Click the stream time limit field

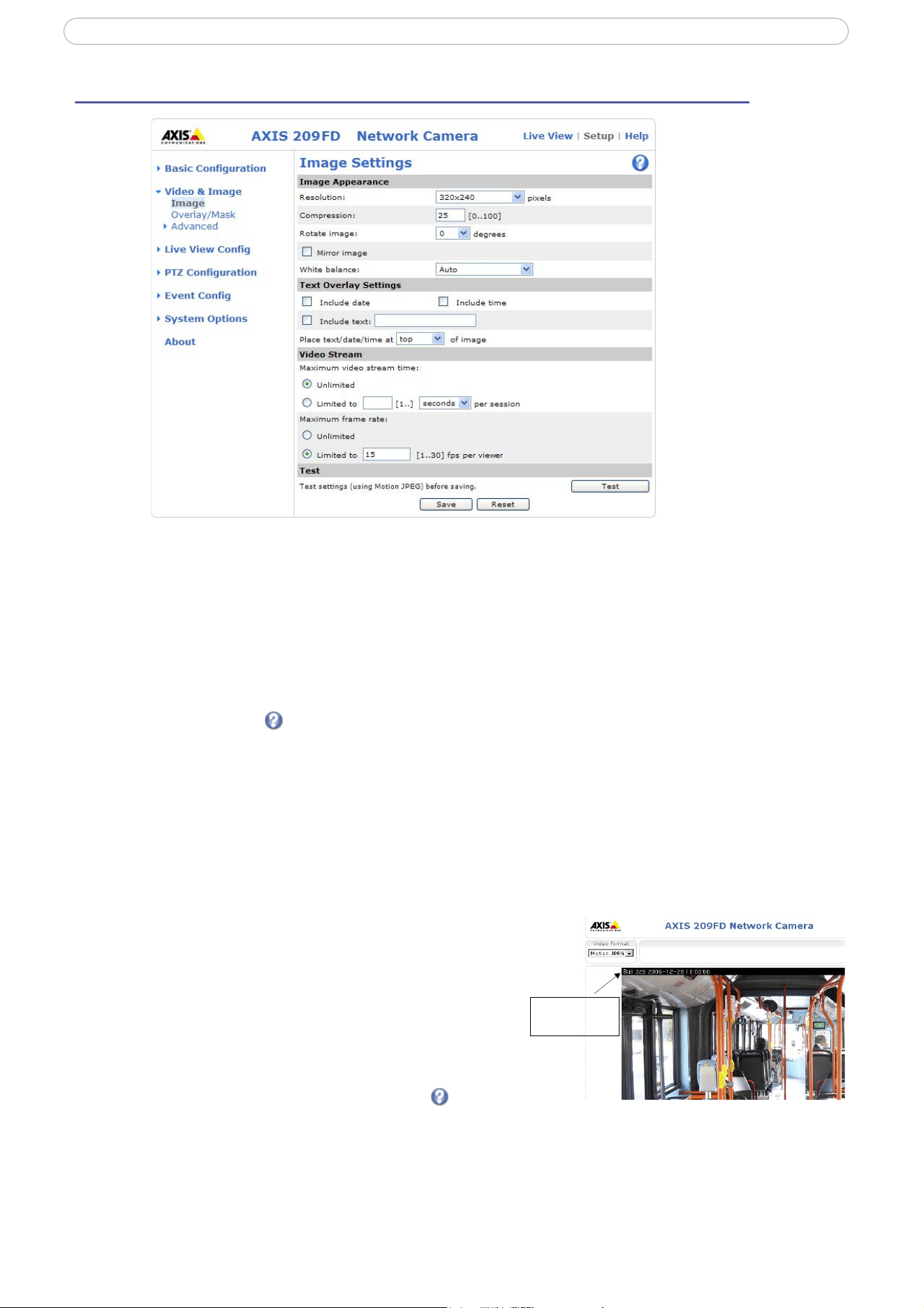pos(377,403)
